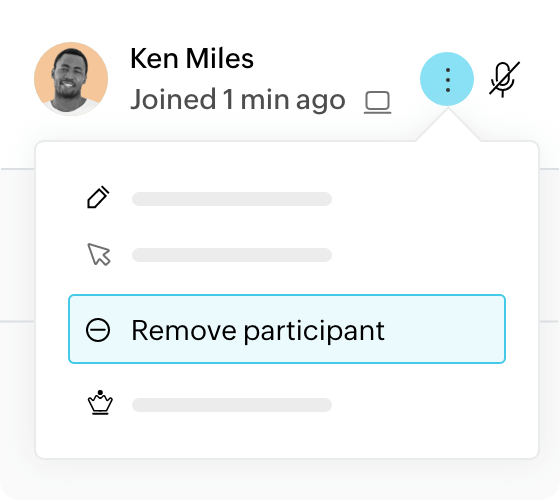Open the three-dot more options button
This screenshot has height=500, width=560.
(x=447, y=79)
